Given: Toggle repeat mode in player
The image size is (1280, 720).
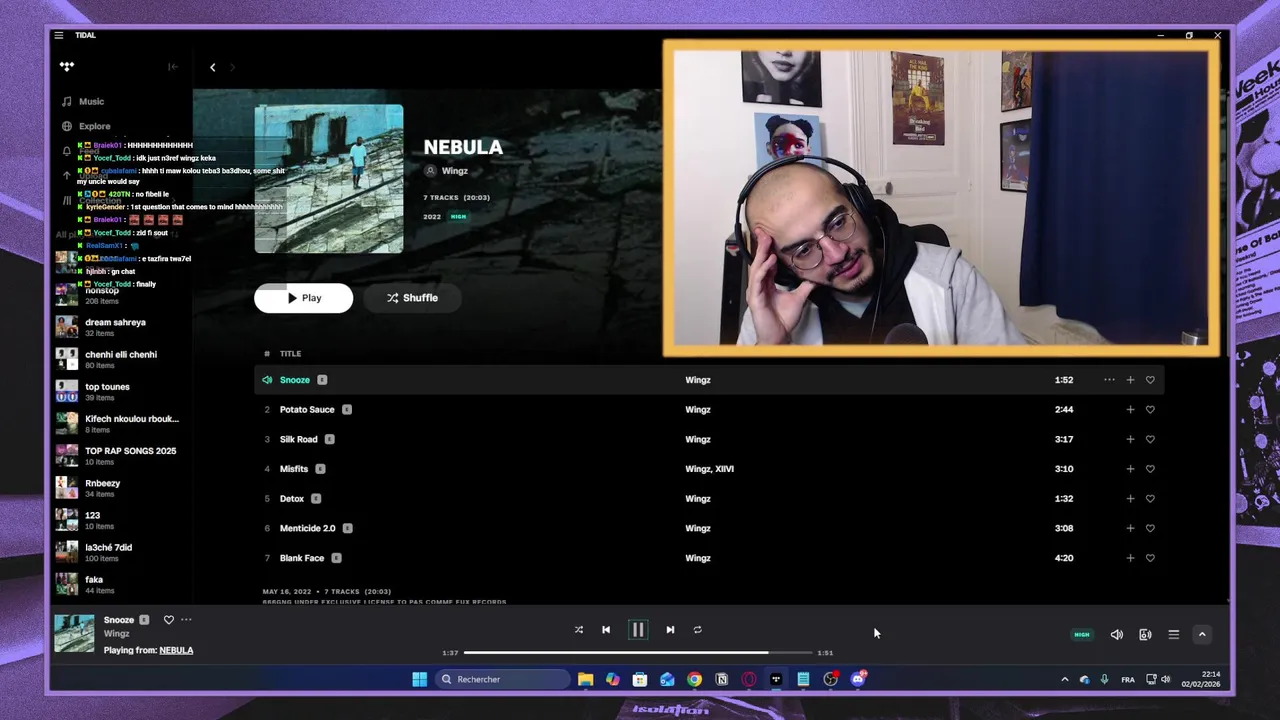Looking at the screenshot, I should tap(698, 630).
